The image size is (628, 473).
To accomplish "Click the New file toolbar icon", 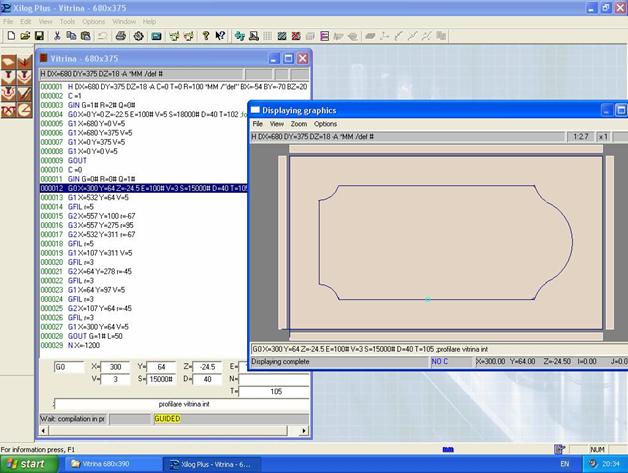I will tap(10, 36).
